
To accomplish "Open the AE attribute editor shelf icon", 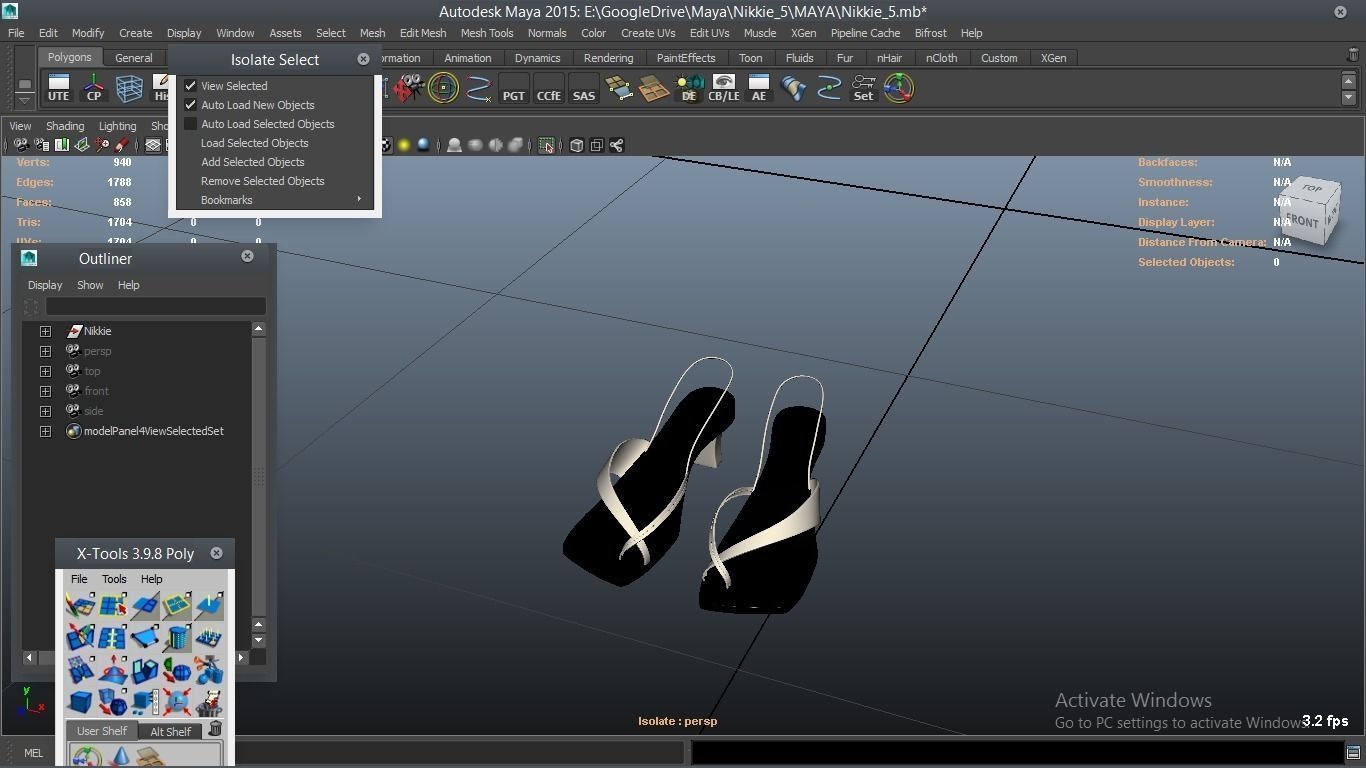I will (759, 88).
